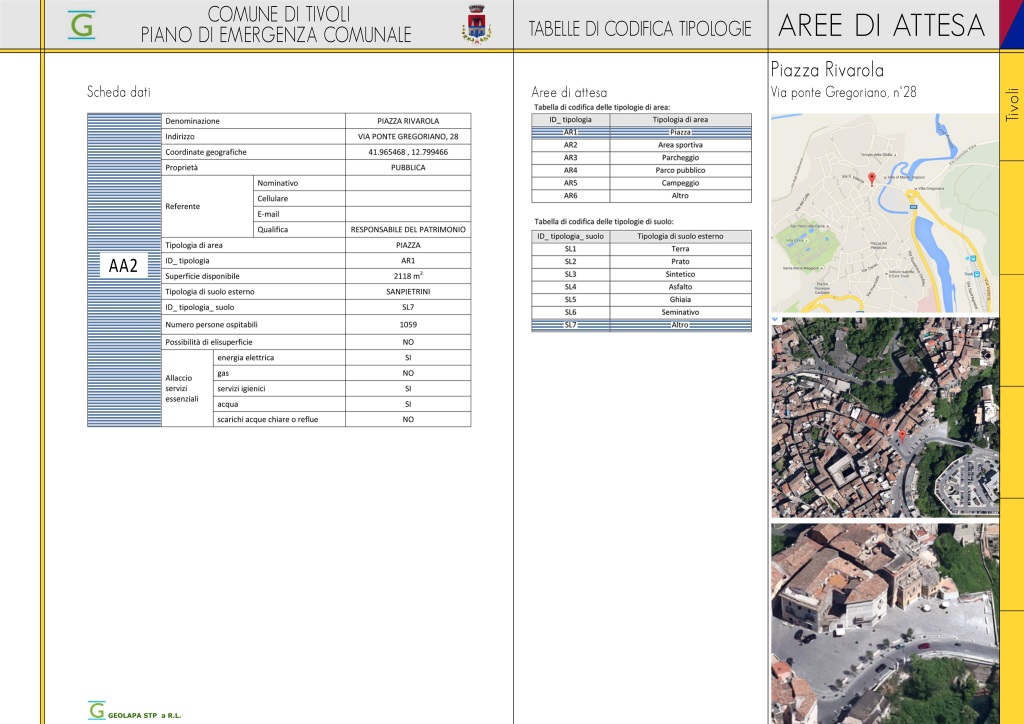Click the NO value for Possibilità di elisuperficie
The width and height of the screenshot is (1024, 724).
[x=408, y=342]
